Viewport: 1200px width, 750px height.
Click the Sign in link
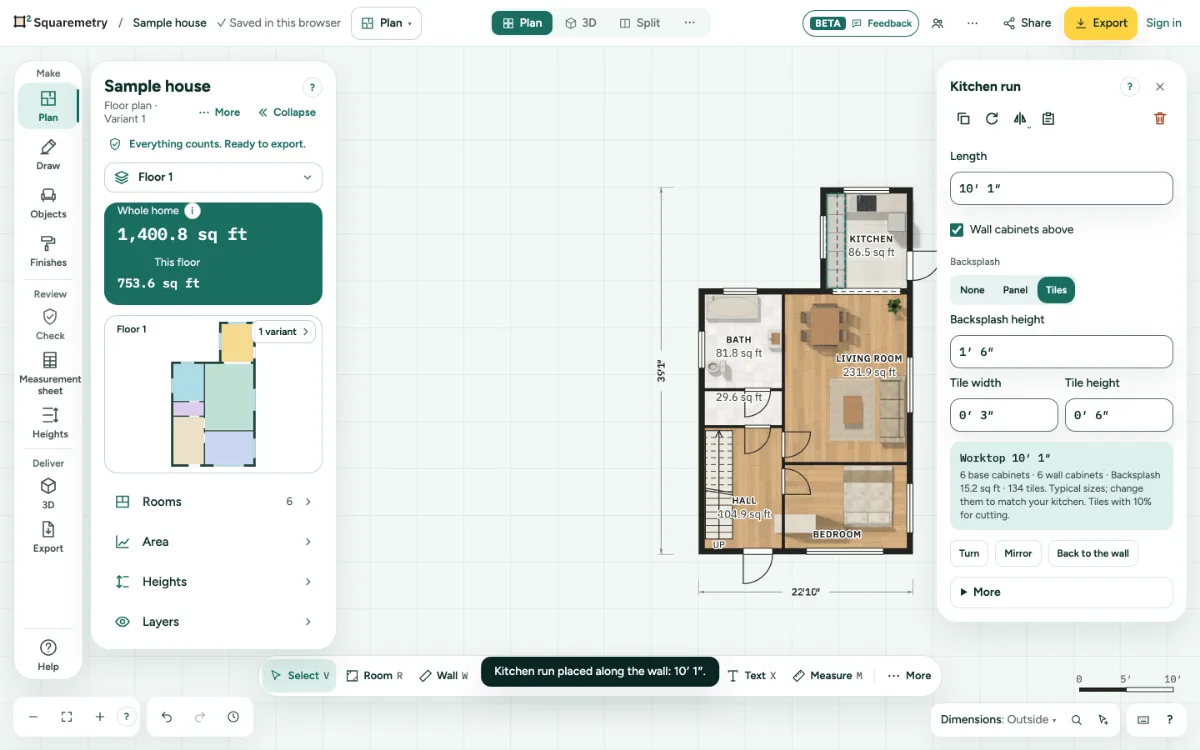1163,23
